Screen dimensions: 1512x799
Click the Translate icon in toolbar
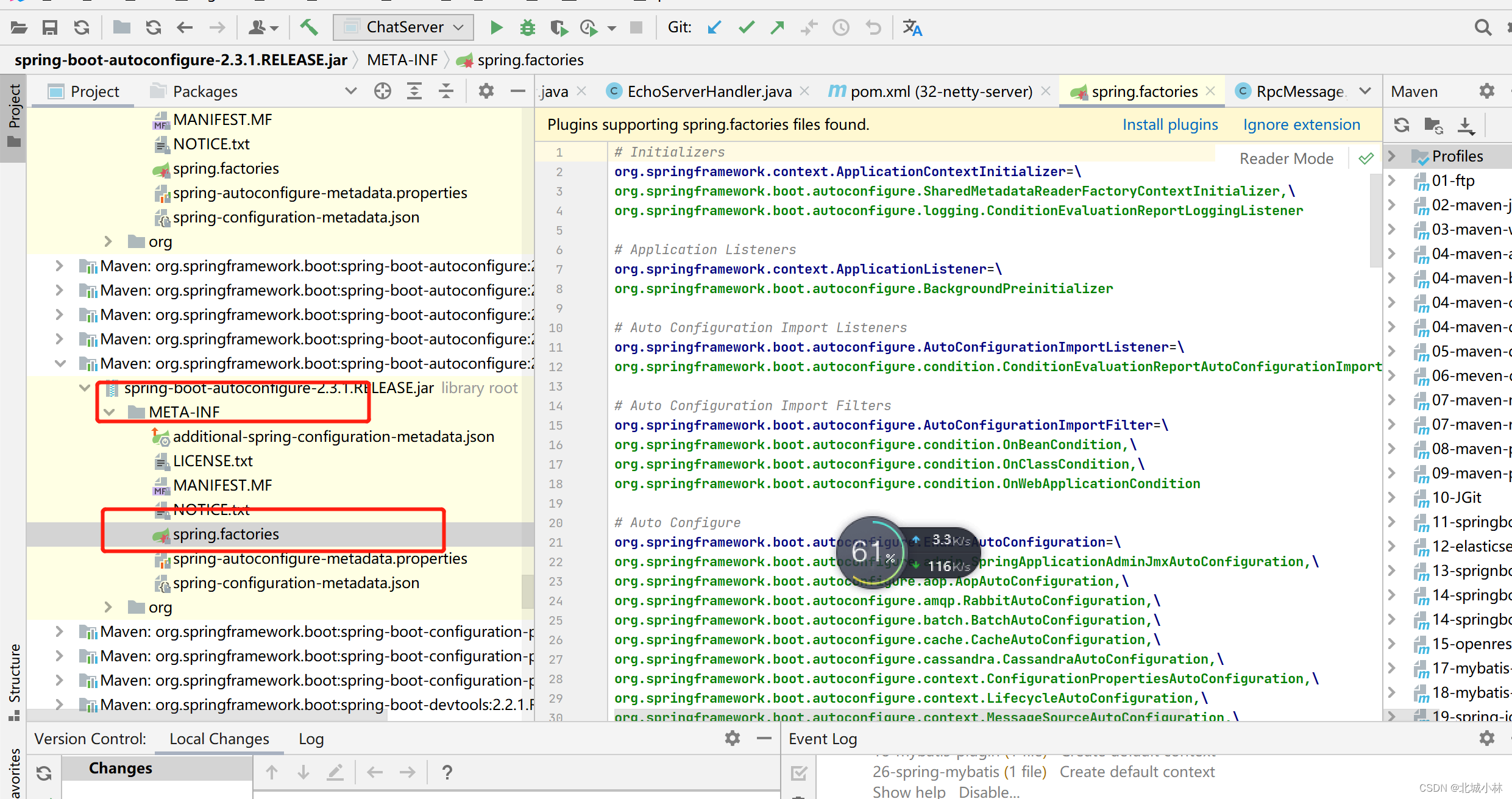[x=912, y=27]
